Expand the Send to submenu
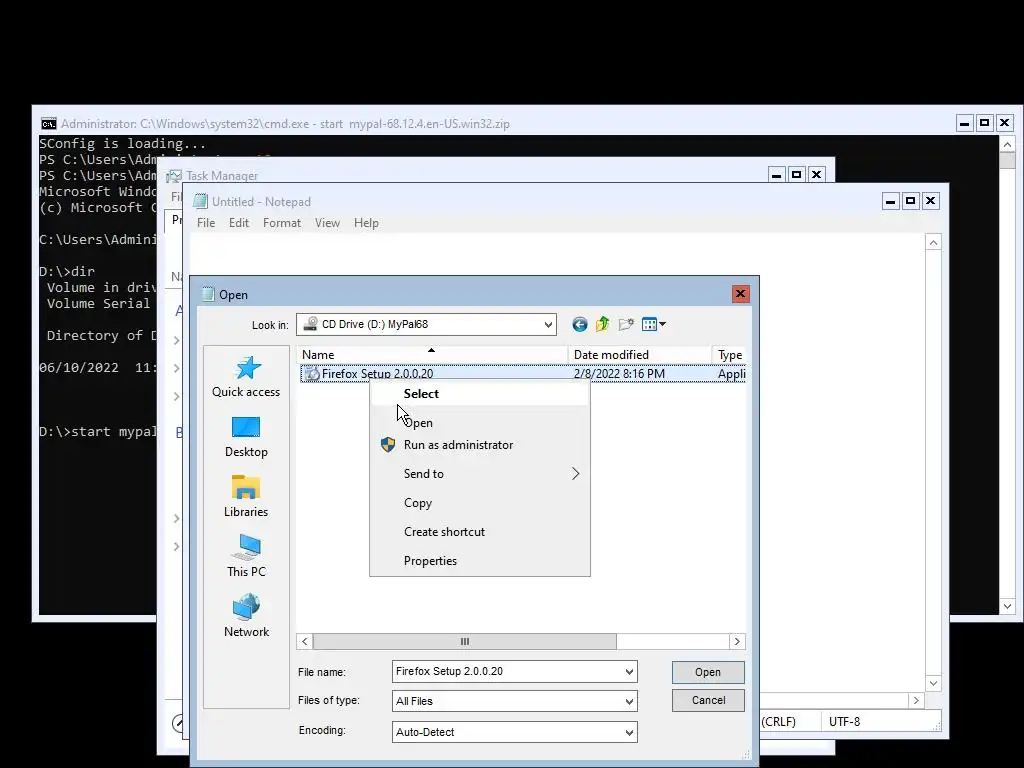This screenshot has height=768, width=1024. click(480, 474)
